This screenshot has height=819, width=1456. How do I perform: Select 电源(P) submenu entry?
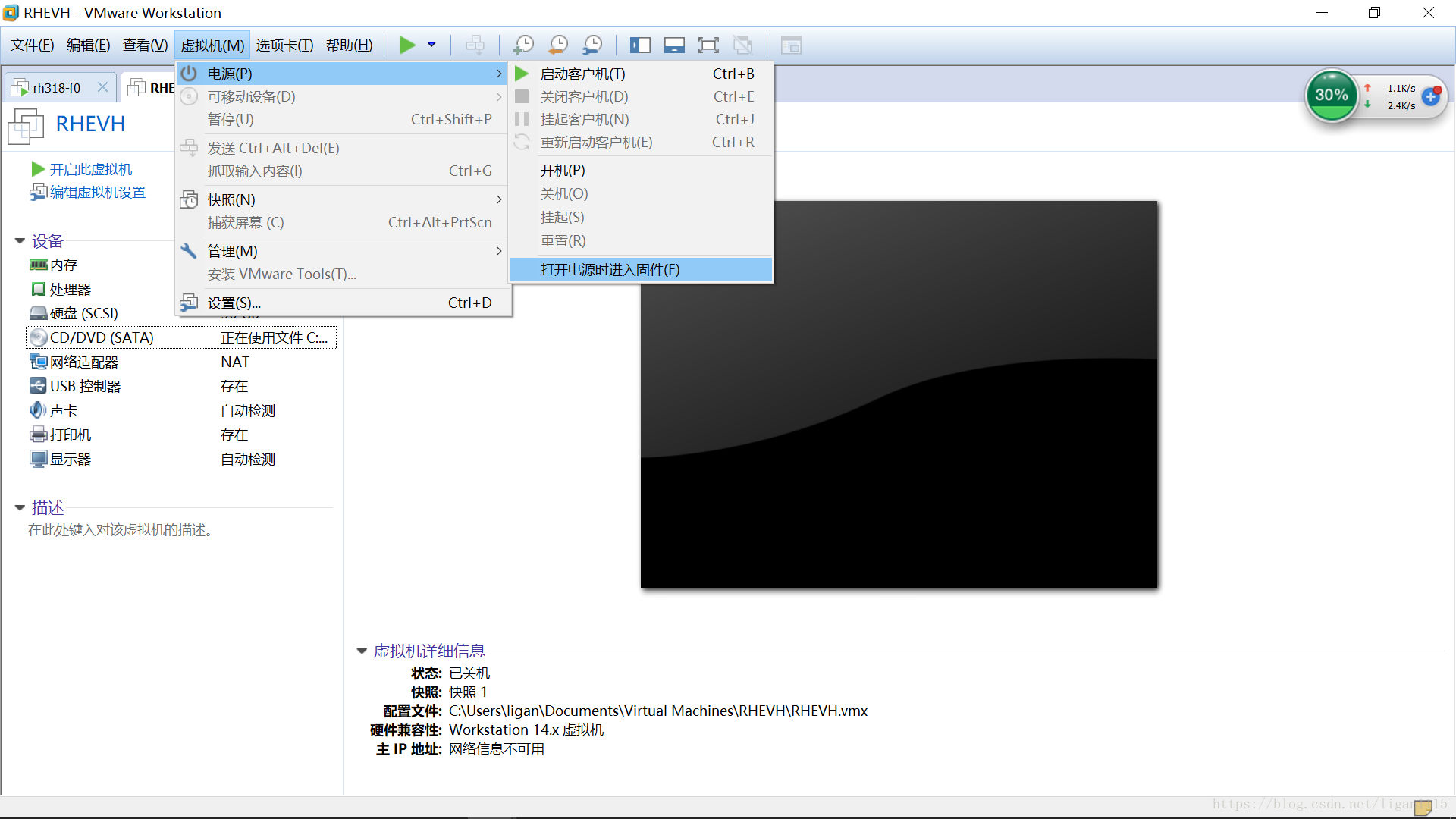pyautogui.click(x=343, y=74)
